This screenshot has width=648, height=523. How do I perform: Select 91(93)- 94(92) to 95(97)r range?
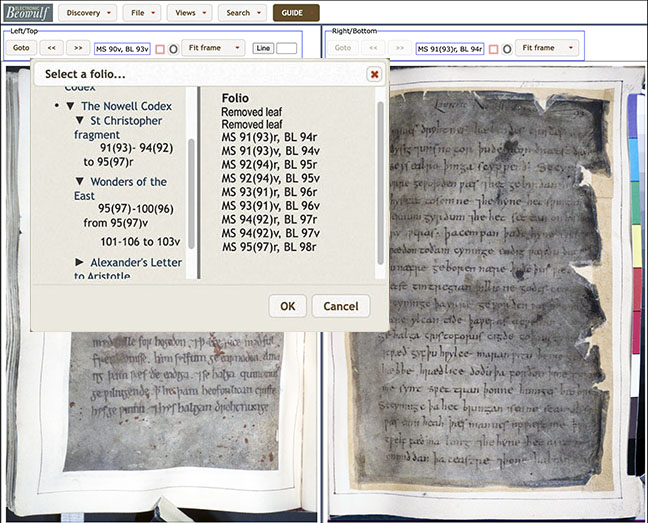(x=128, y=155)
